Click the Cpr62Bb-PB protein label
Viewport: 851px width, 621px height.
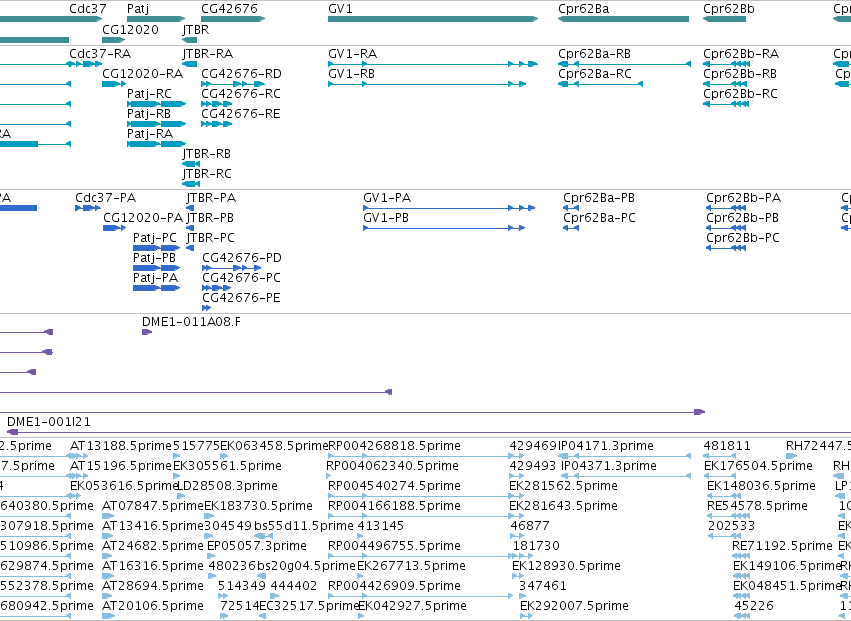tap(742, 218)
